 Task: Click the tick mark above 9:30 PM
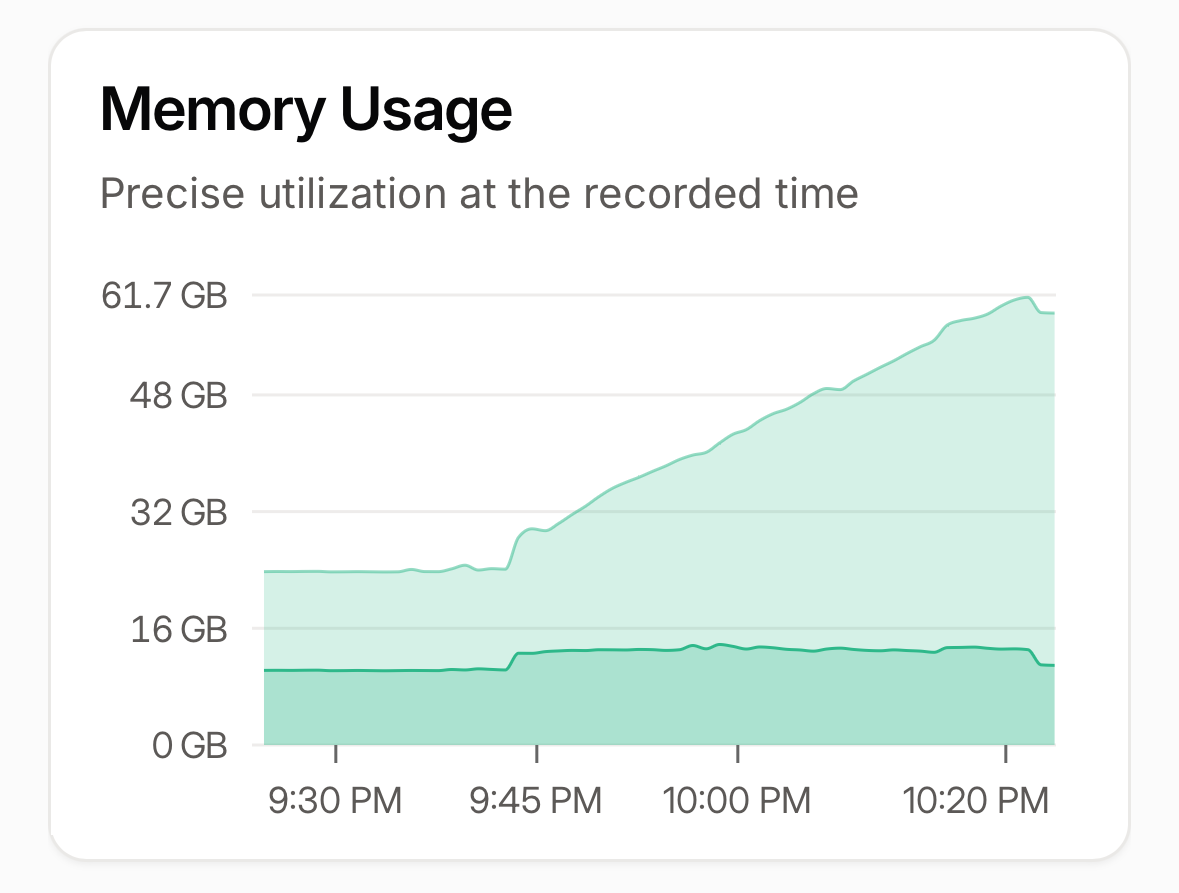point(335,754)
